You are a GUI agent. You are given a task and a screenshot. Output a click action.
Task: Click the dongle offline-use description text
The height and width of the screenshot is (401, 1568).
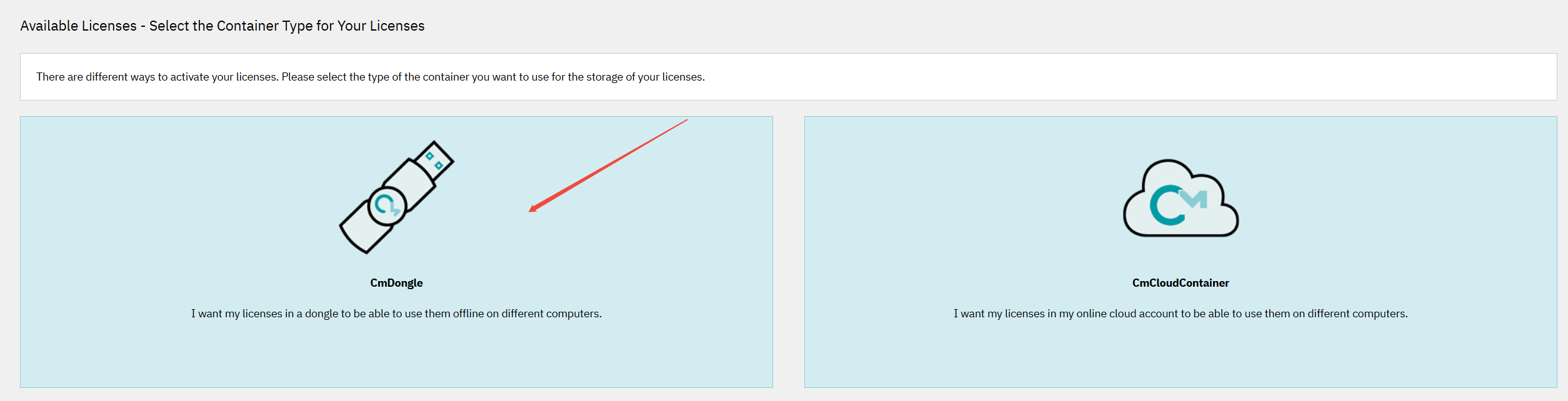coord(396,314)
